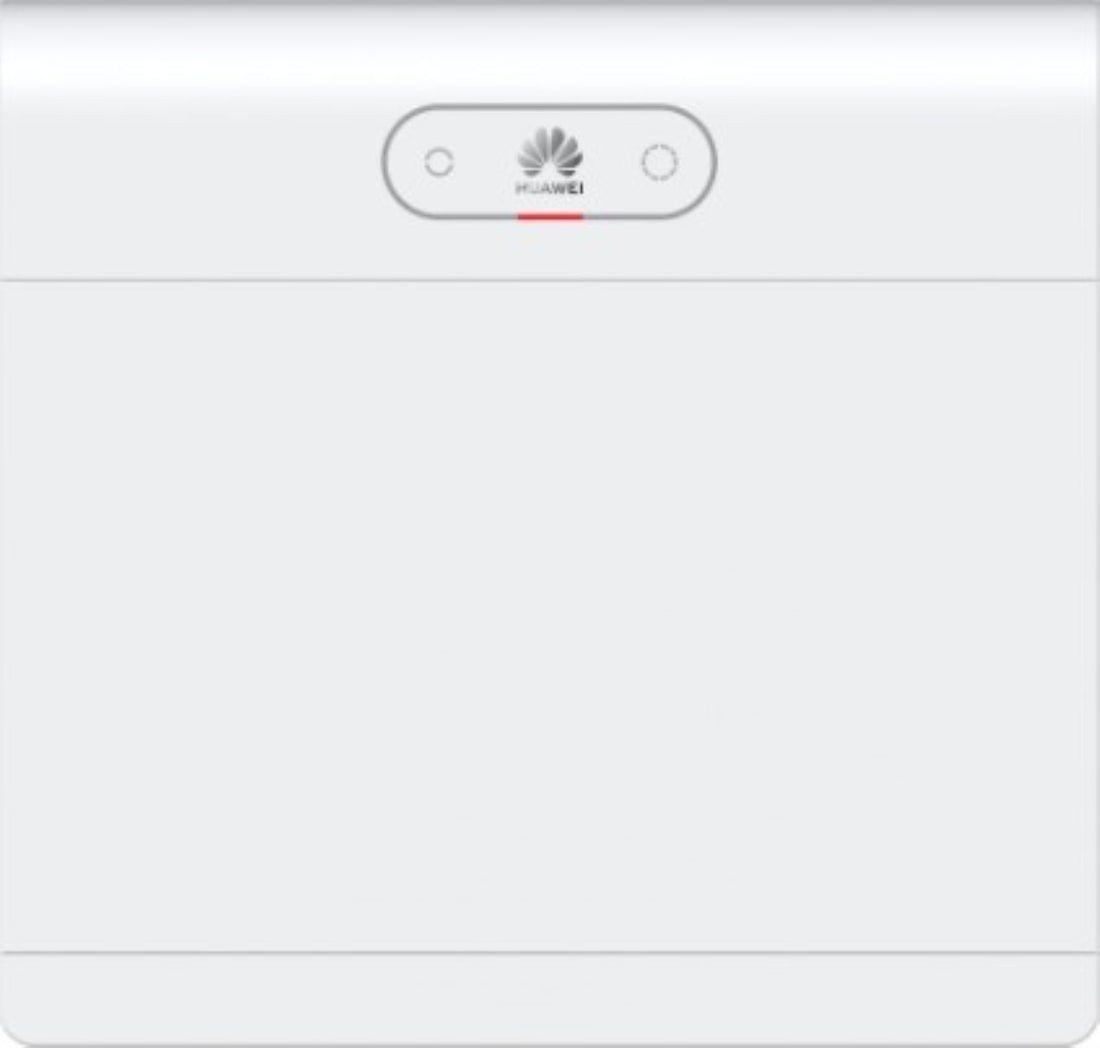1100x1048 pixels.
Task: Click the top section left of the pill panel
Action: [x=191, y=182]
